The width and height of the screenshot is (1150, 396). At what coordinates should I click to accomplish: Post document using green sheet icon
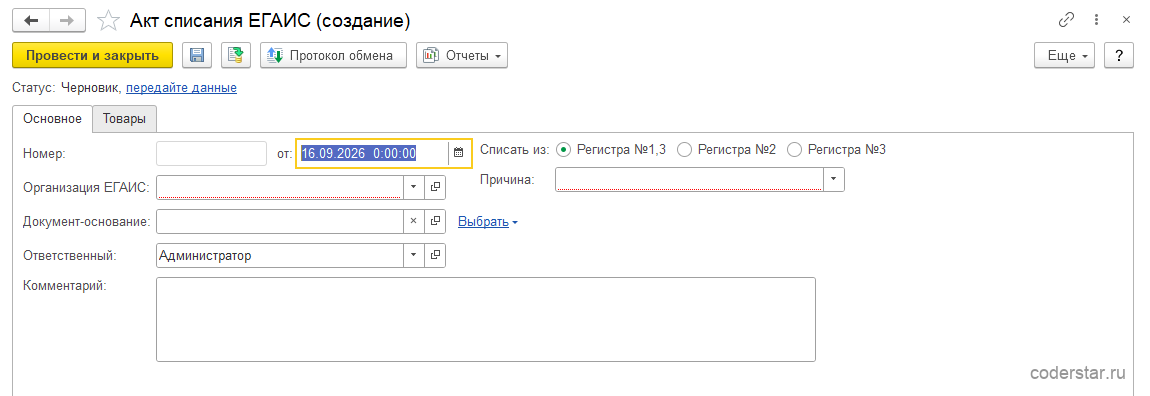[235, 55]
